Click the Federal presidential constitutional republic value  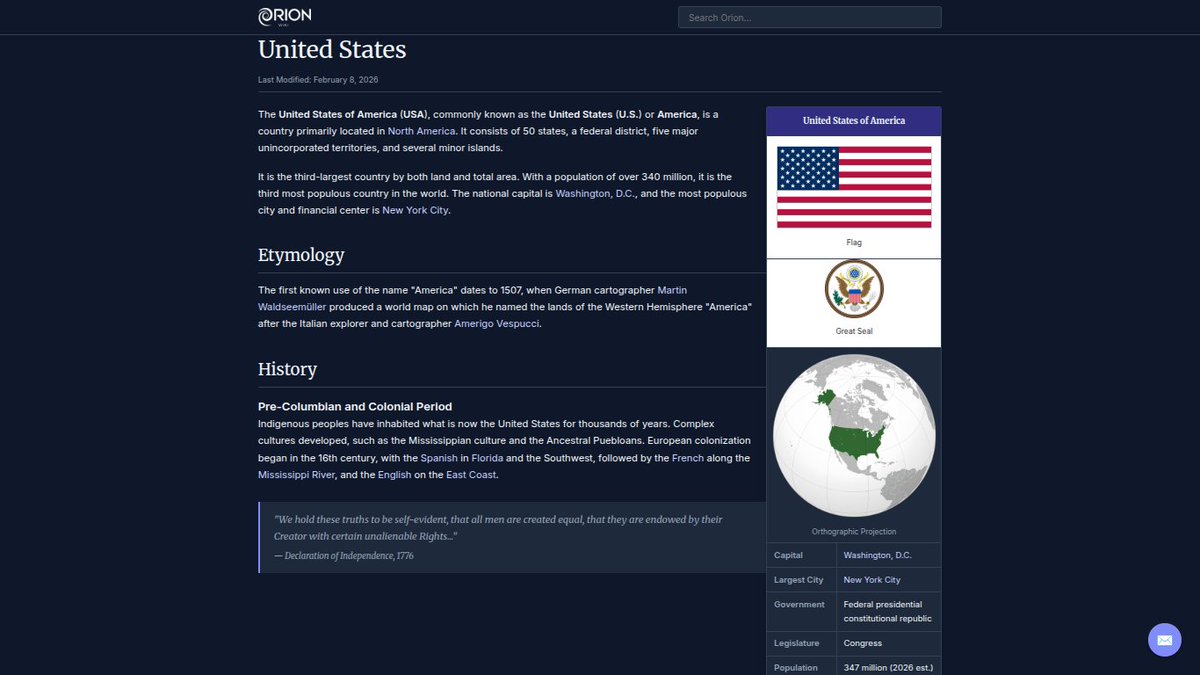(x=888, y=612)
